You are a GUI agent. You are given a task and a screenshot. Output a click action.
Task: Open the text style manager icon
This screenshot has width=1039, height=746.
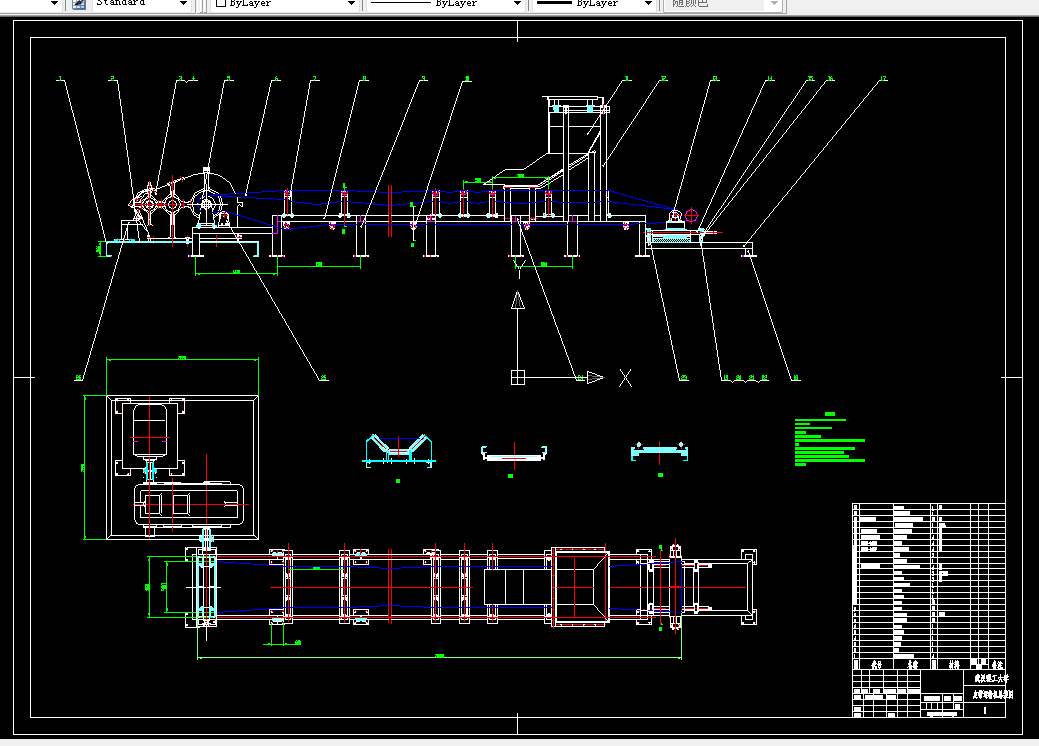[78, 3]
